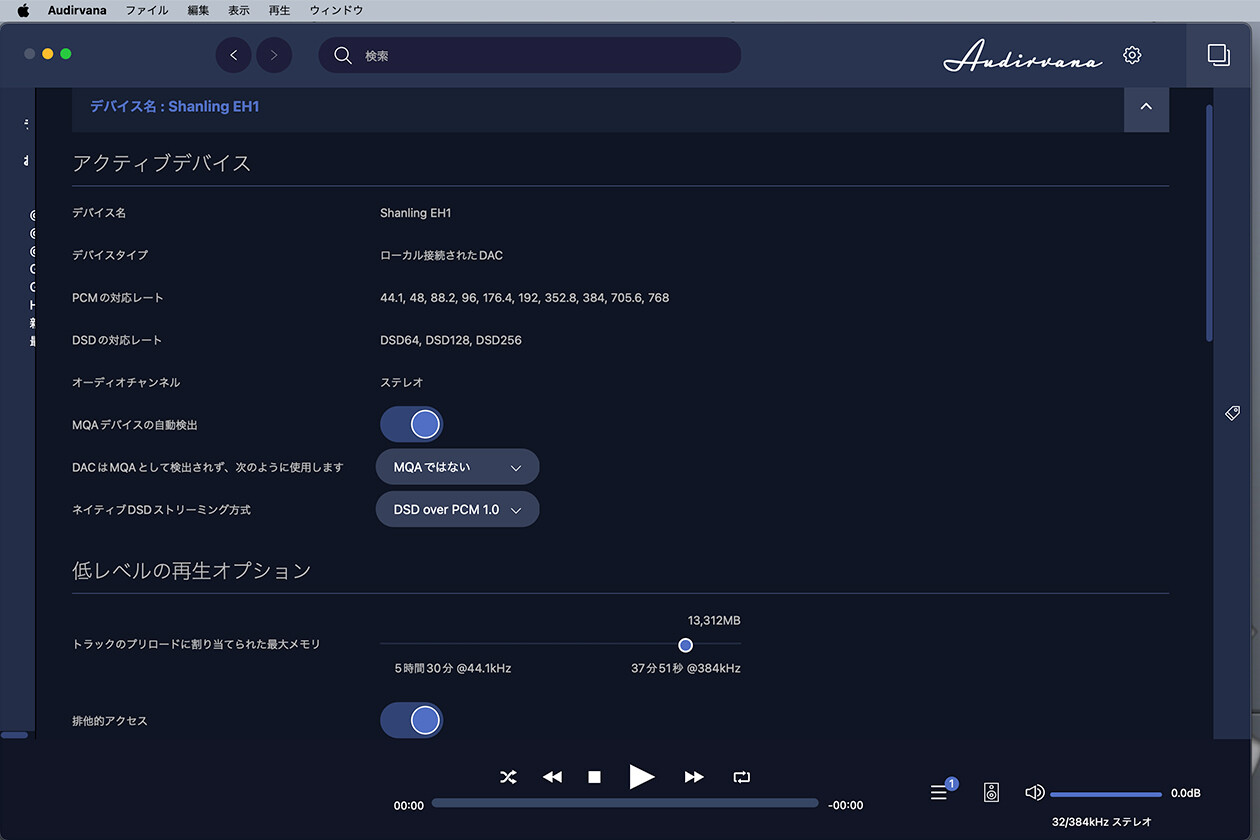Open the 編集 menu
Viewport: 1260px width, 840px height.
click(x=198, y=10)
